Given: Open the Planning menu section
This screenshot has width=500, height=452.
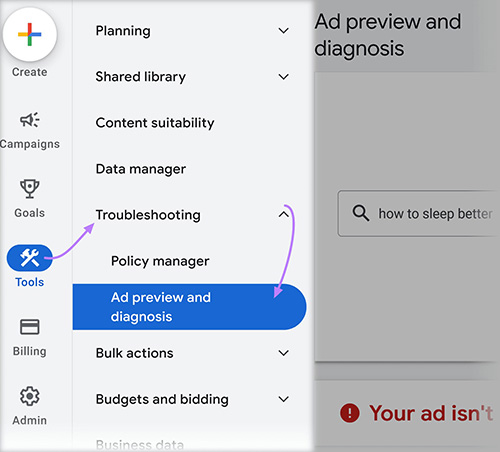Looking at the screenshot, I should (x=123, y=31).
